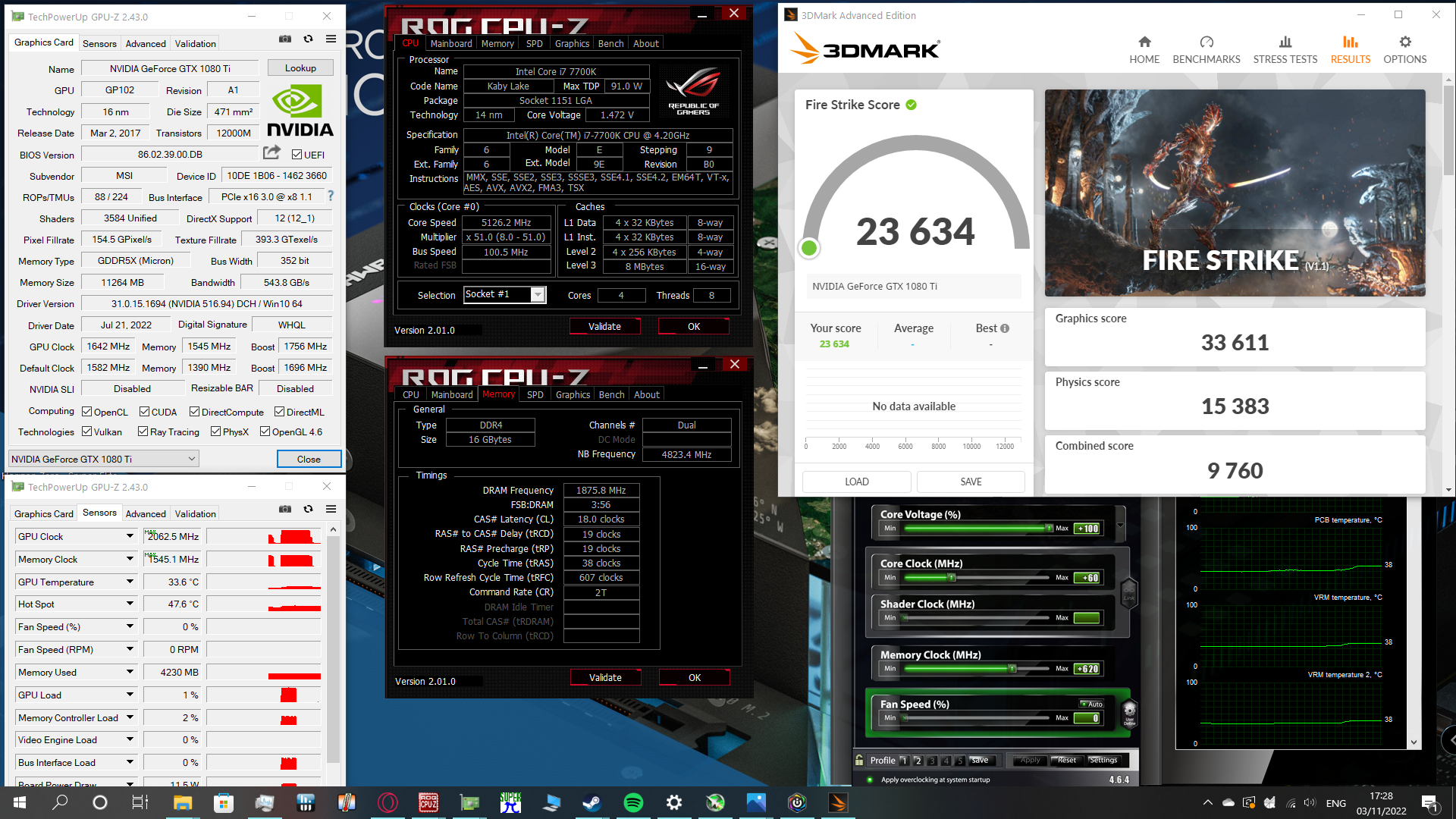Click Best score info icon in 3DMark
Image resolution: width=1456 pixels, height=819 pixels.
(1005, 328)
